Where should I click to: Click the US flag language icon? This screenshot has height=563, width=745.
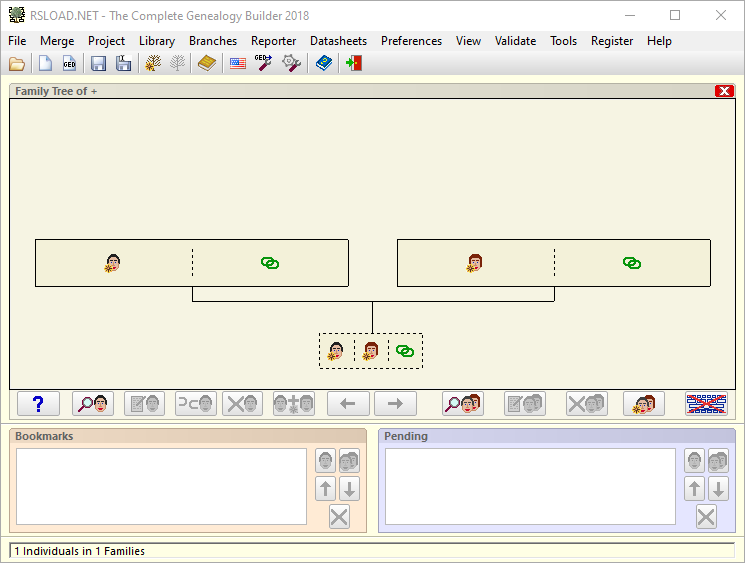[238, 63]
